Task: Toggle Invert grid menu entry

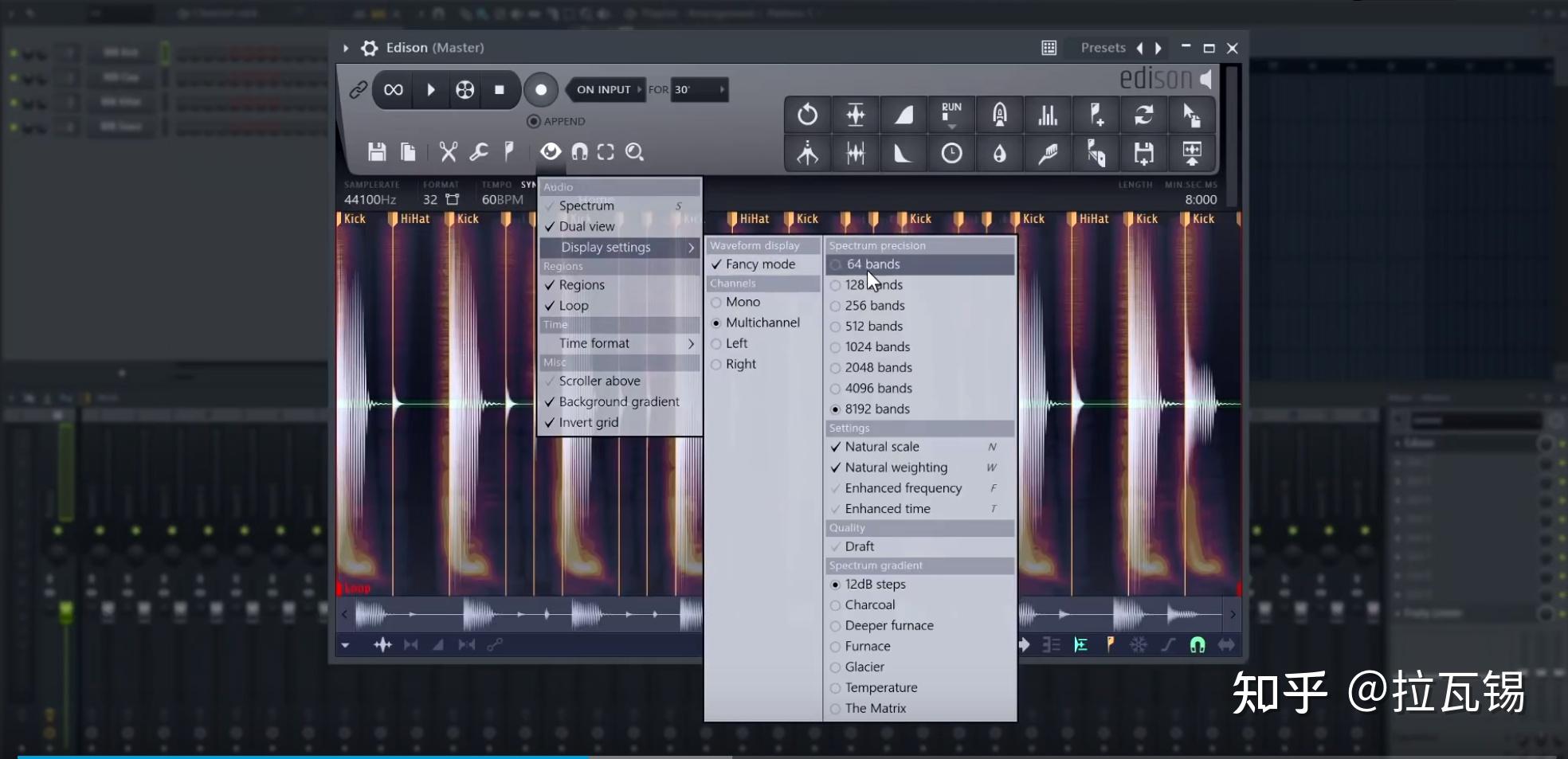Action: pos(620,423)
